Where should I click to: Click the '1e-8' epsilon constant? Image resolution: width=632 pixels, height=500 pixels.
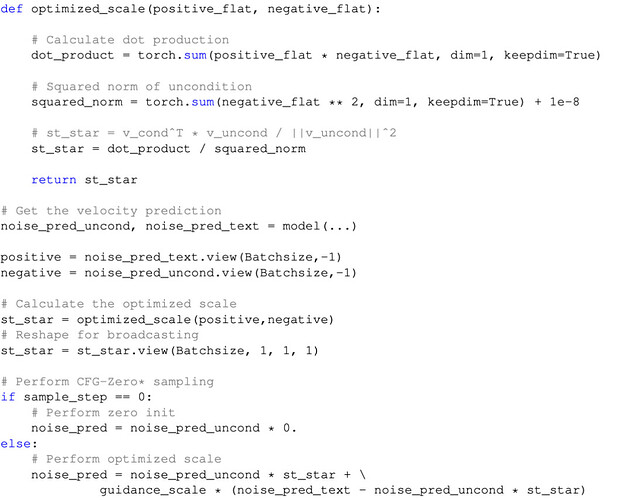click(564, 102)
